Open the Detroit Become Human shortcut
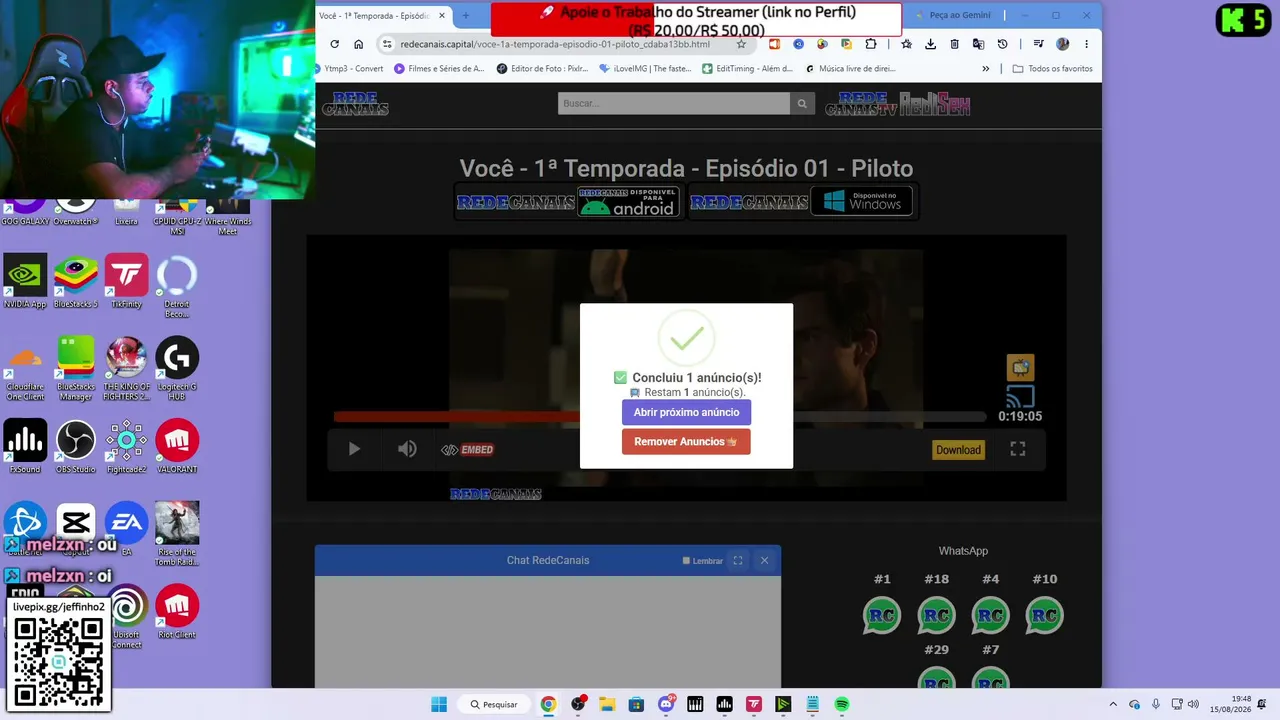1280x720 pixels. pos(177,287)
